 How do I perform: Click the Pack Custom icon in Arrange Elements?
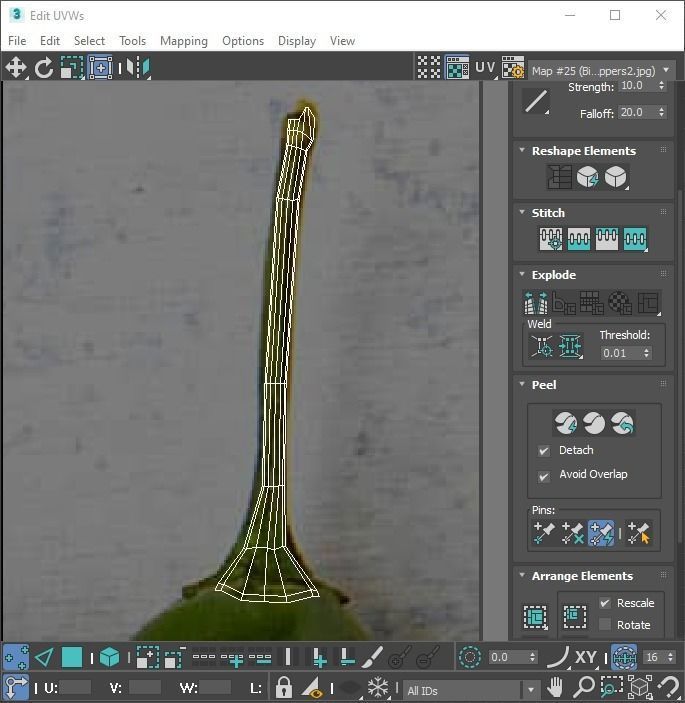[535, 617]
